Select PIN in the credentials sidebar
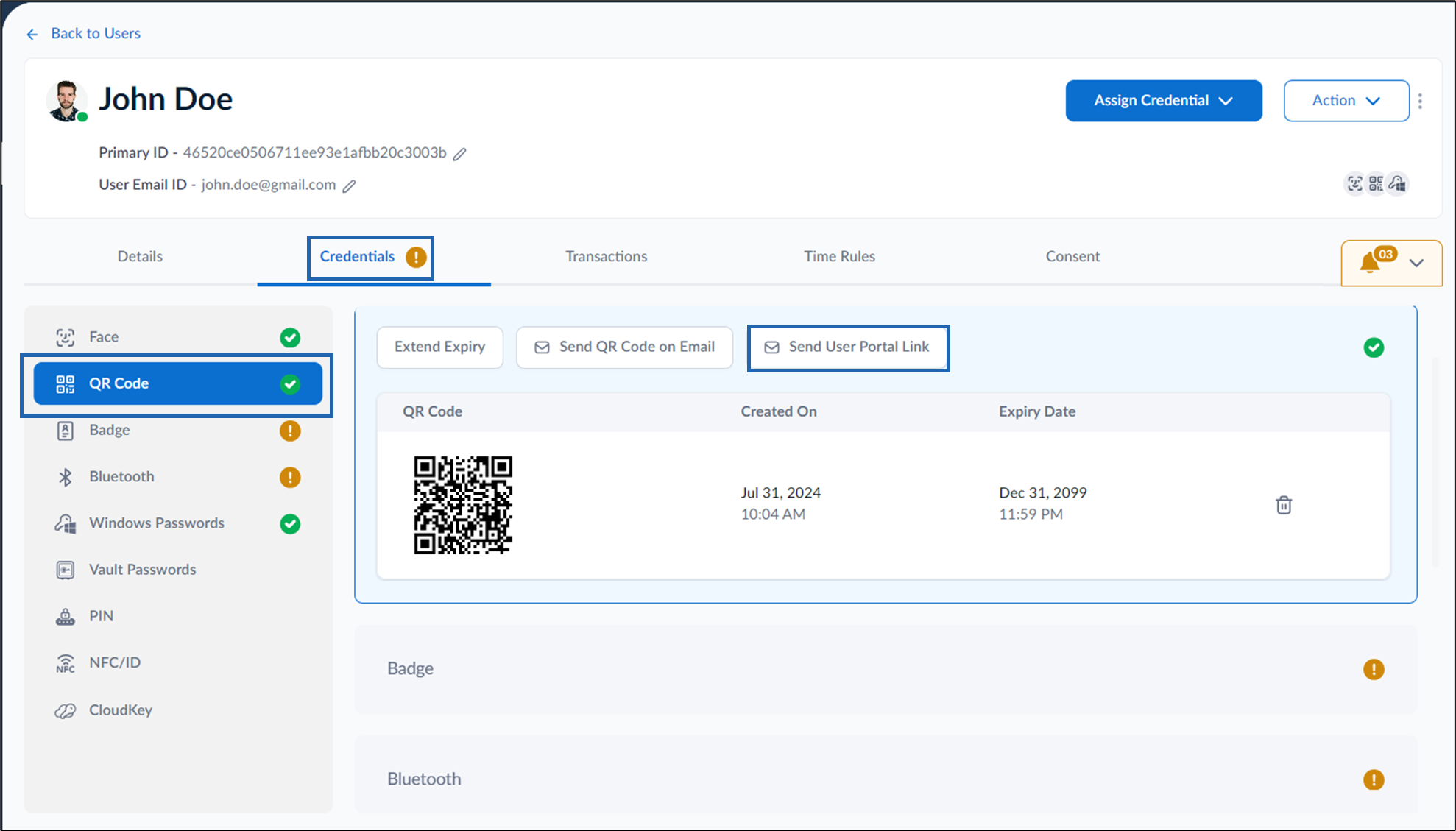Image resolution: width=1456 pixels, height=831 pixels. pos(178,616)
